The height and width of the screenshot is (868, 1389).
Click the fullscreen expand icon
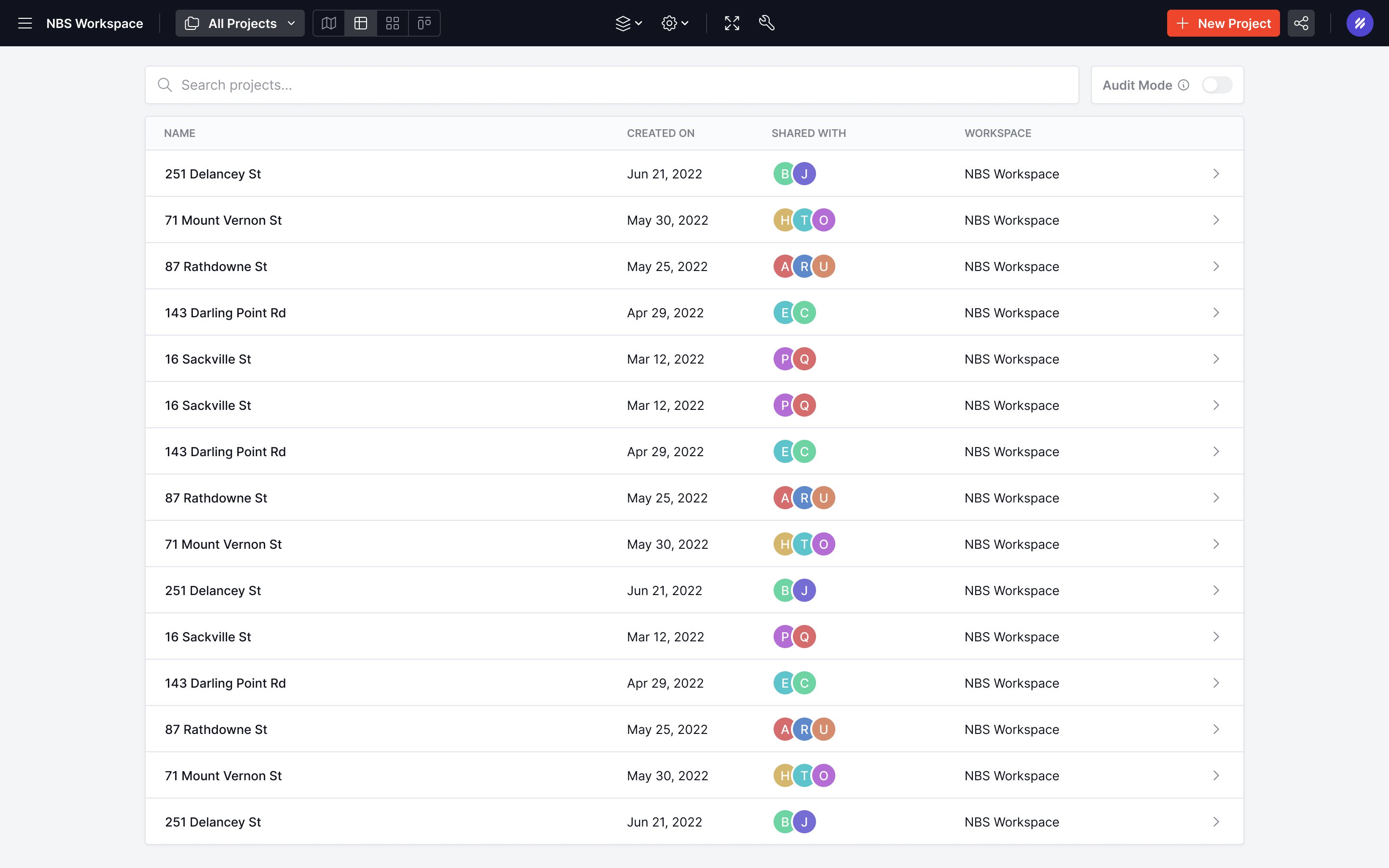point(732,23)
